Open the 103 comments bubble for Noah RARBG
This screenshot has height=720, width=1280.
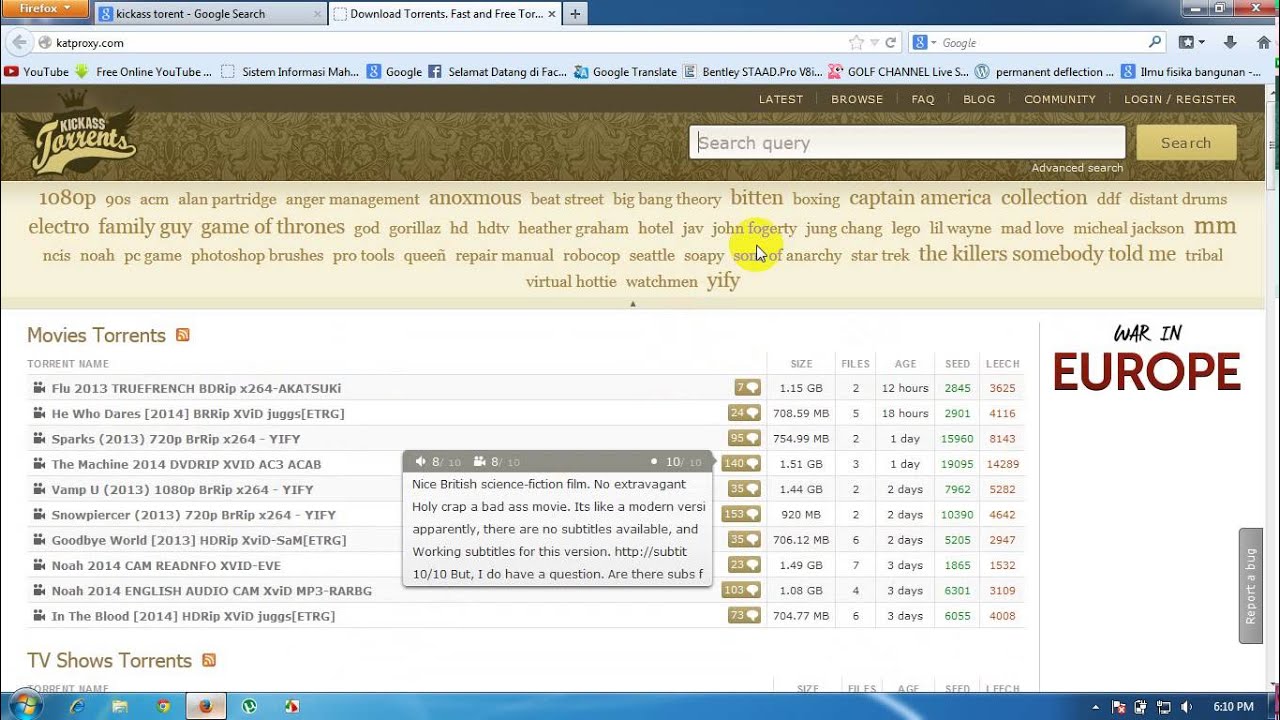coord(741,590)
